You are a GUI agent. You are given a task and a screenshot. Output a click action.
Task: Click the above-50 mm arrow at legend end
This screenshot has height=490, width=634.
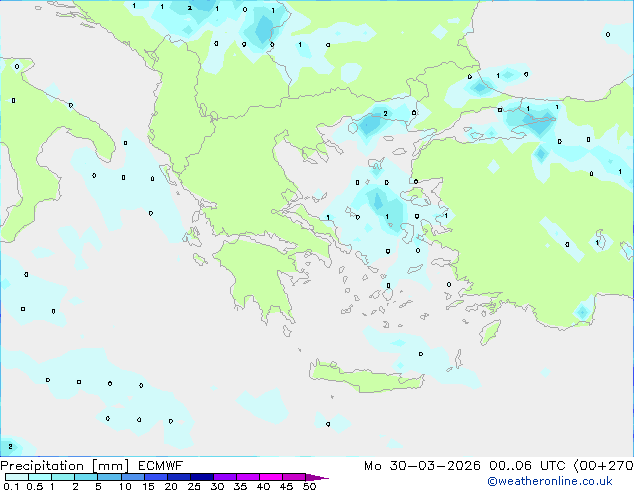coord(317,477)
